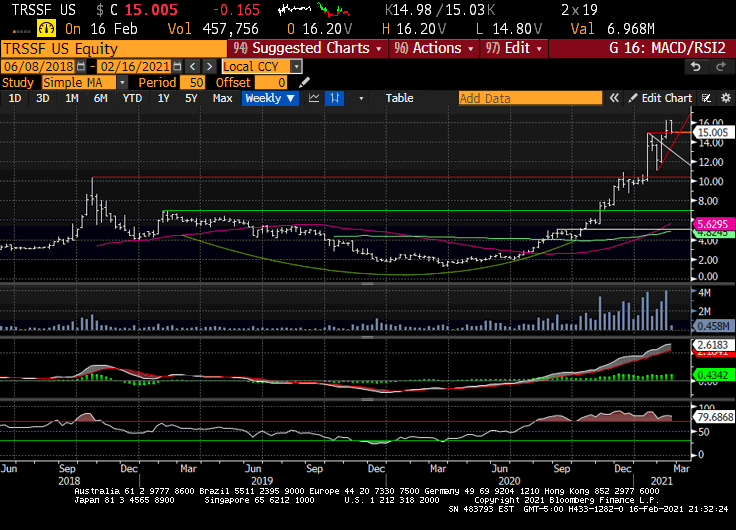Select the bar chart type icon
736x530 pixels.
[335, 98]
